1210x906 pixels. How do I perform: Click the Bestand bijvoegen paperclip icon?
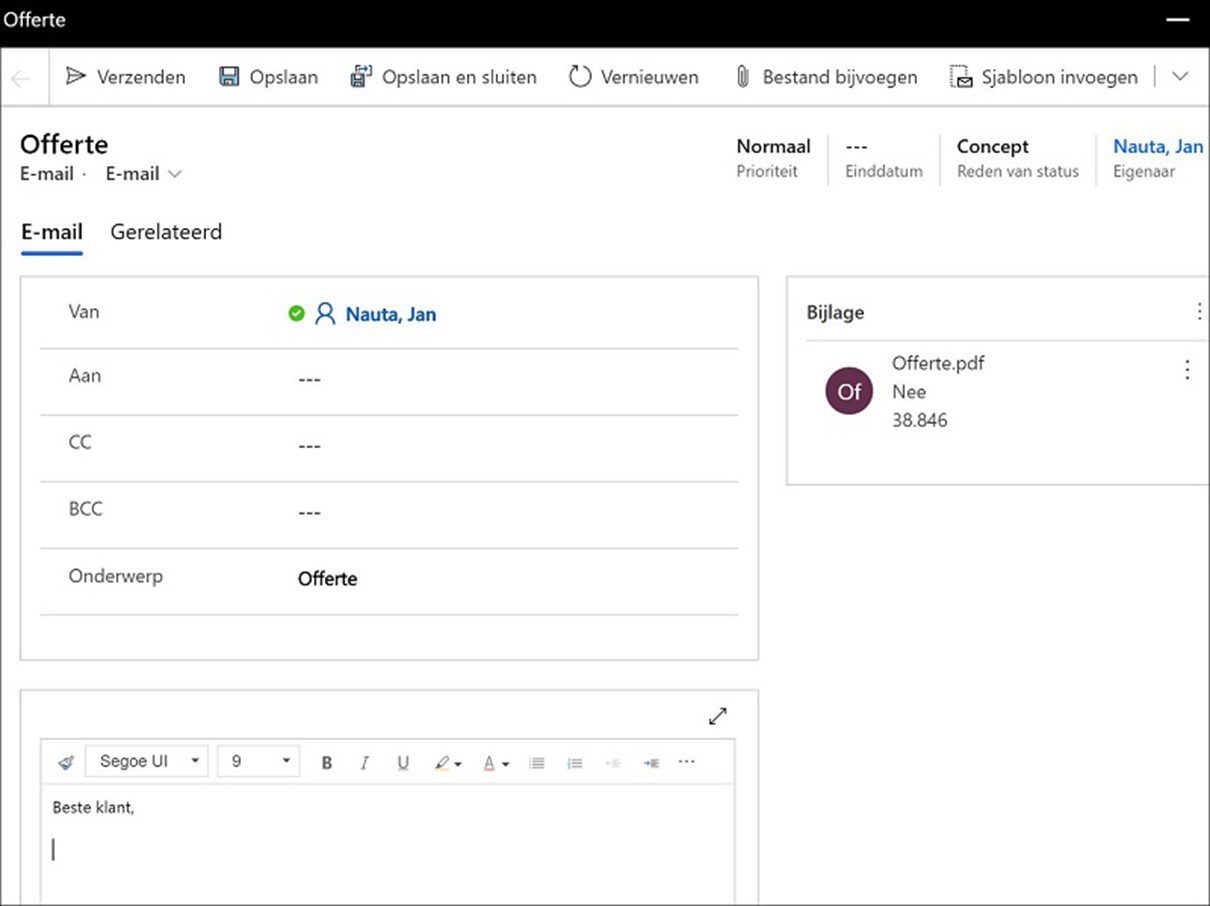[742, 76]
